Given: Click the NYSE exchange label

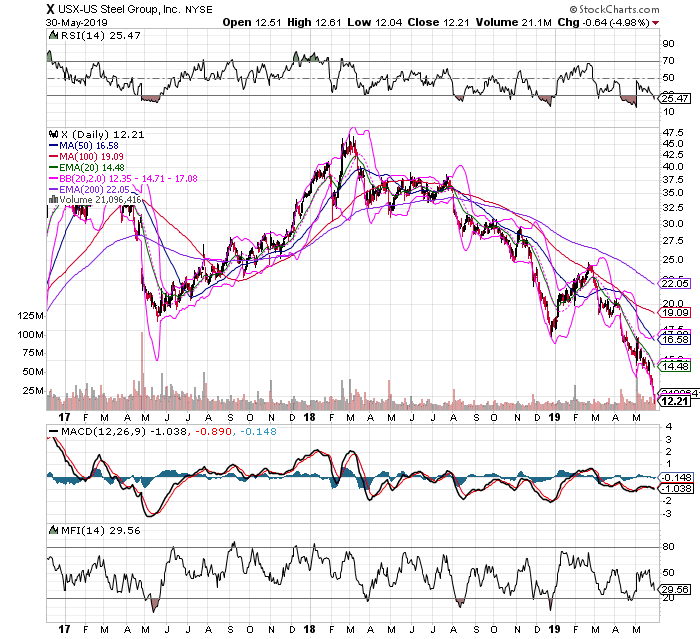Looking at the screenshot, I should 198,9.
